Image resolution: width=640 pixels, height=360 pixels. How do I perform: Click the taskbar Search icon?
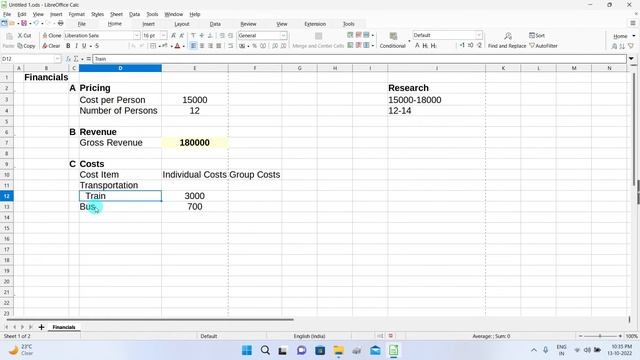pos(265,350)
